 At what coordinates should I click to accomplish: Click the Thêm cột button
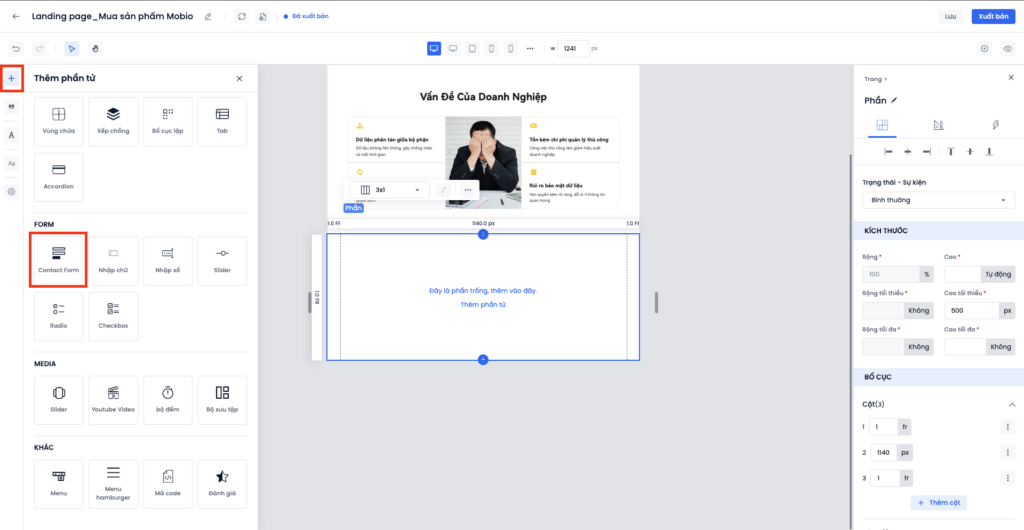(x=938, y=502)
